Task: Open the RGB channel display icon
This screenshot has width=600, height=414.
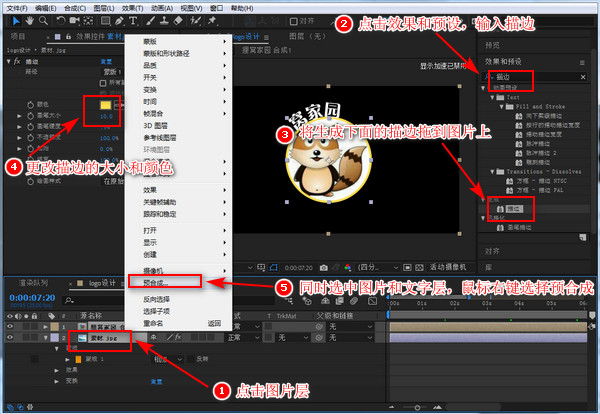Action: point(347,267)
